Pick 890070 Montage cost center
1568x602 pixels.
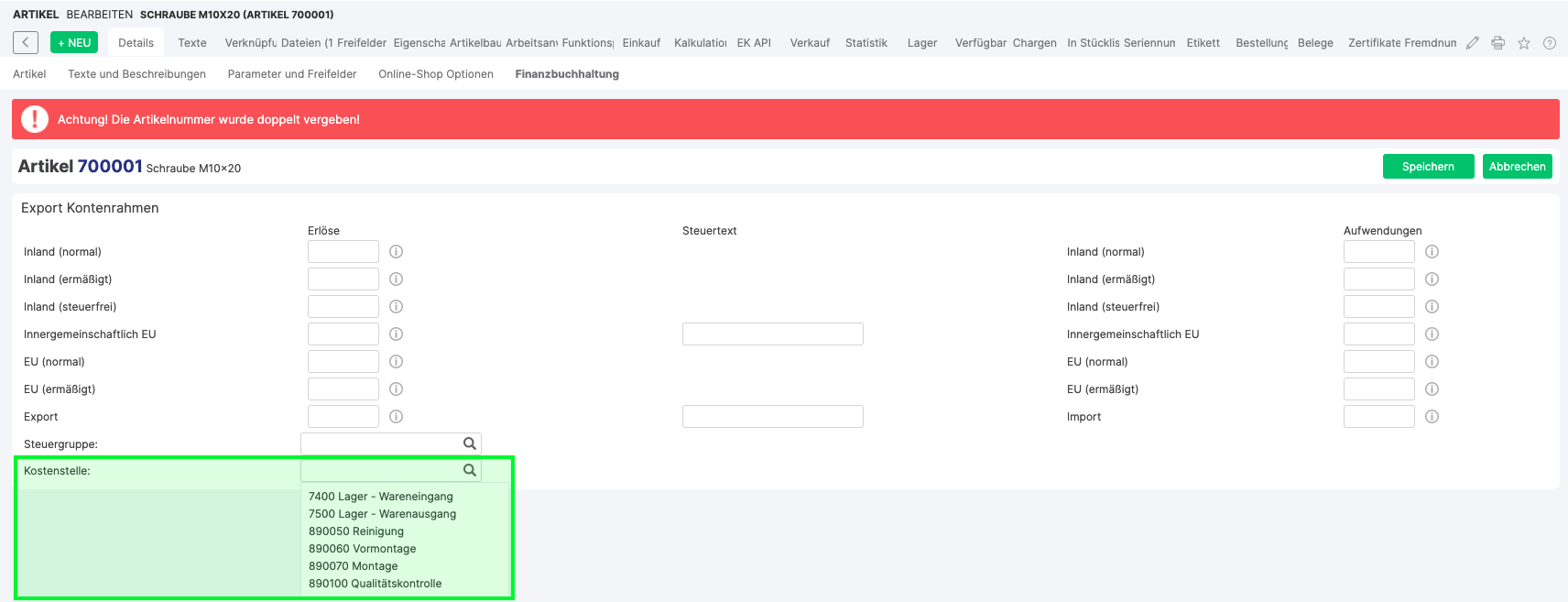tap(353, 566)
